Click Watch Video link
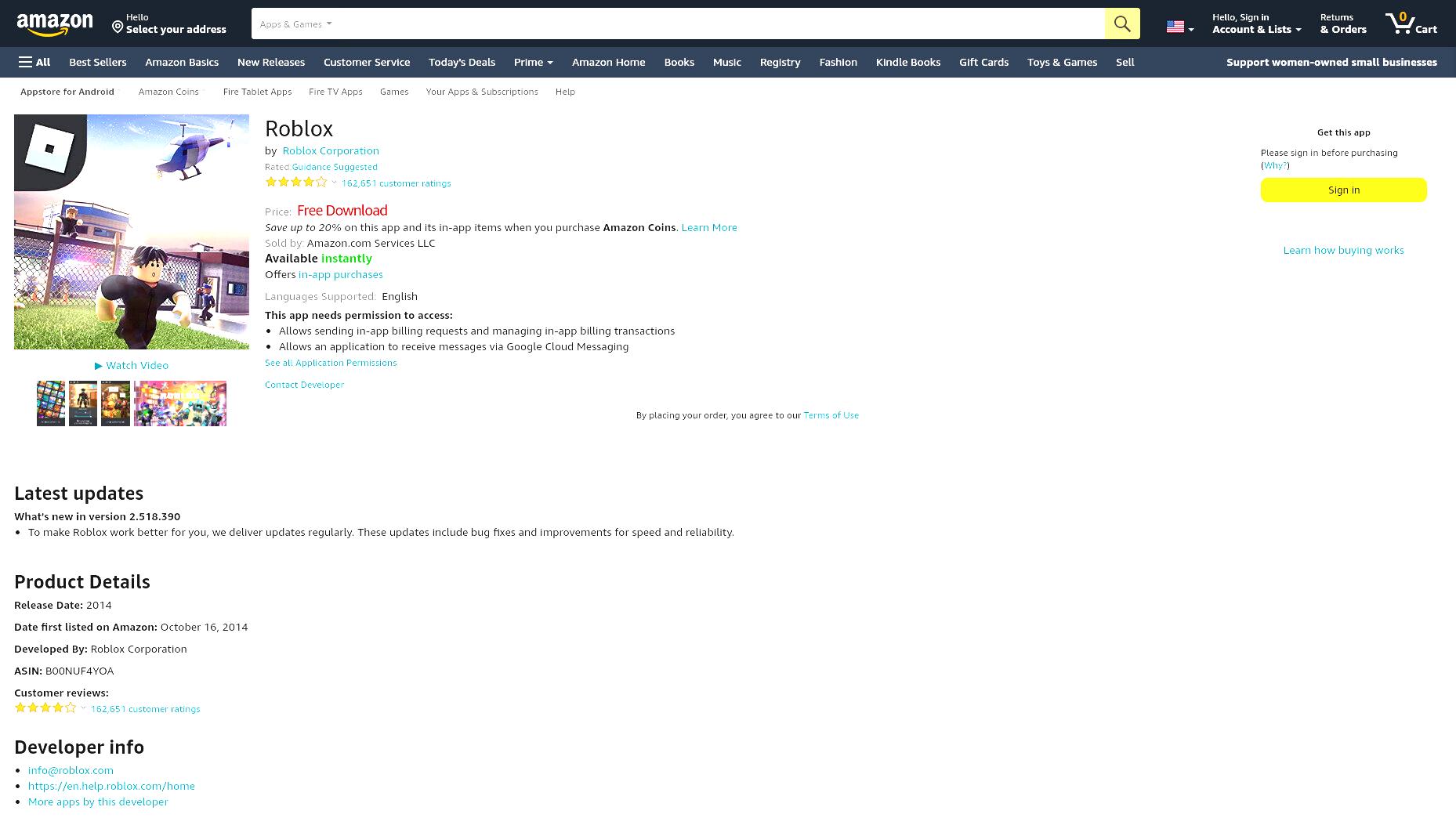 coord(132,365)
